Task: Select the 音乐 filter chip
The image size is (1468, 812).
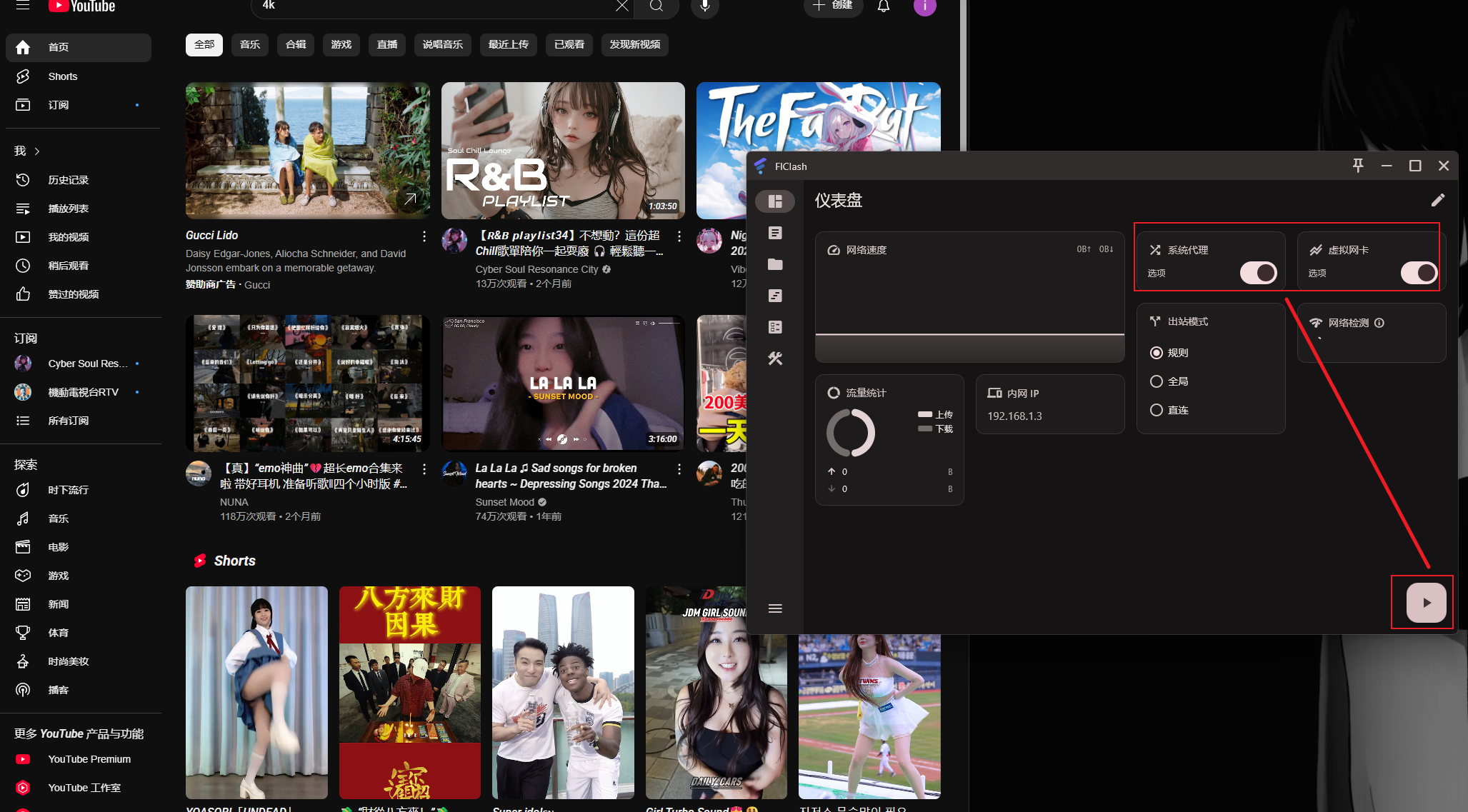Action: pos(250,44)
